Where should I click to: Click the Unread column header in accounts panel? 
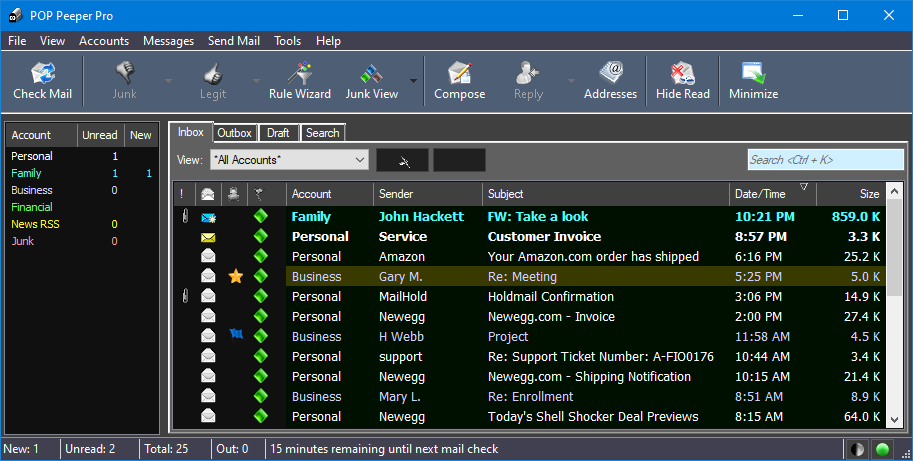coord(100,135)
